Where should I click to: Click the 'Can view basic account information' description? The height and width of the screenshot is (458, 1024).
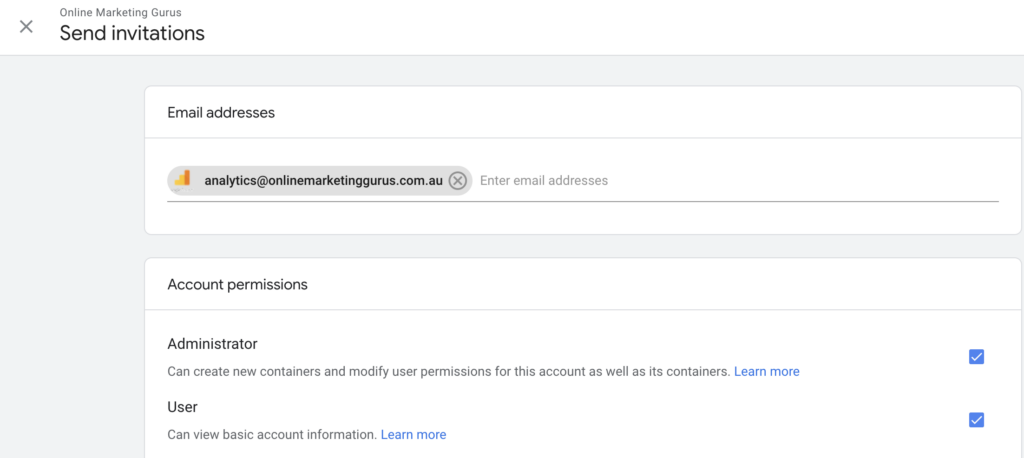(x=272, y=434)
